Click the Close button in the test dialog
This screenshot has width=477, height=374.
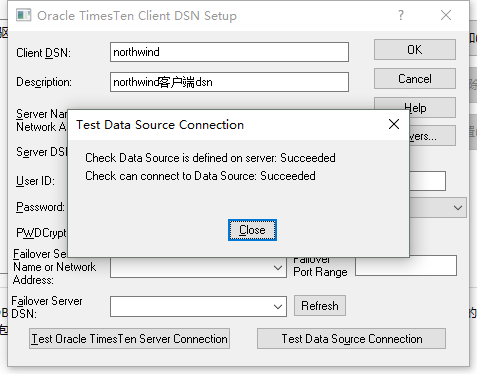(252, 230)
